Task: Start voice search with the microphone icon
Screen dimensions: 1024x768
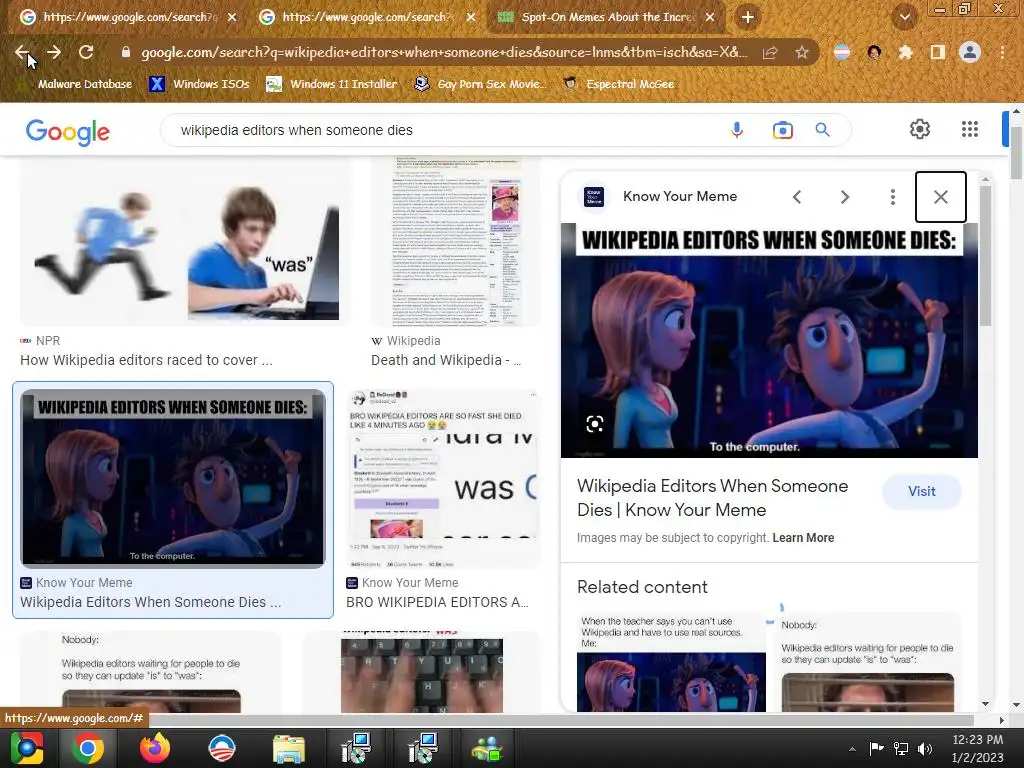Action: (737, 130)
